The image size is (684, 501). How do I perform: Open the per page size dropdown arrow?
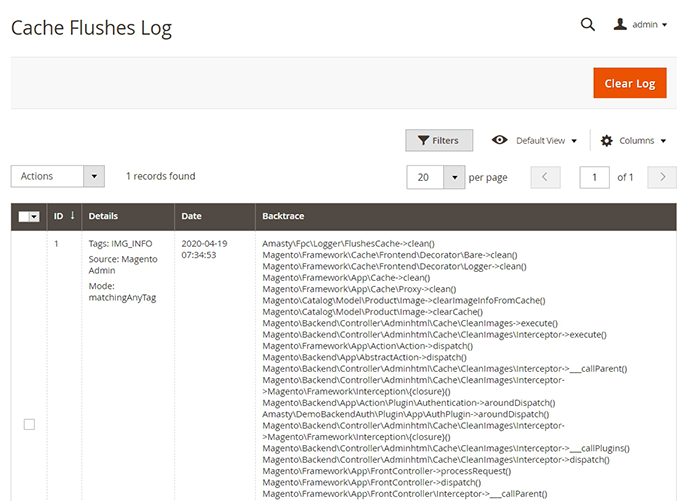(454, 177)
